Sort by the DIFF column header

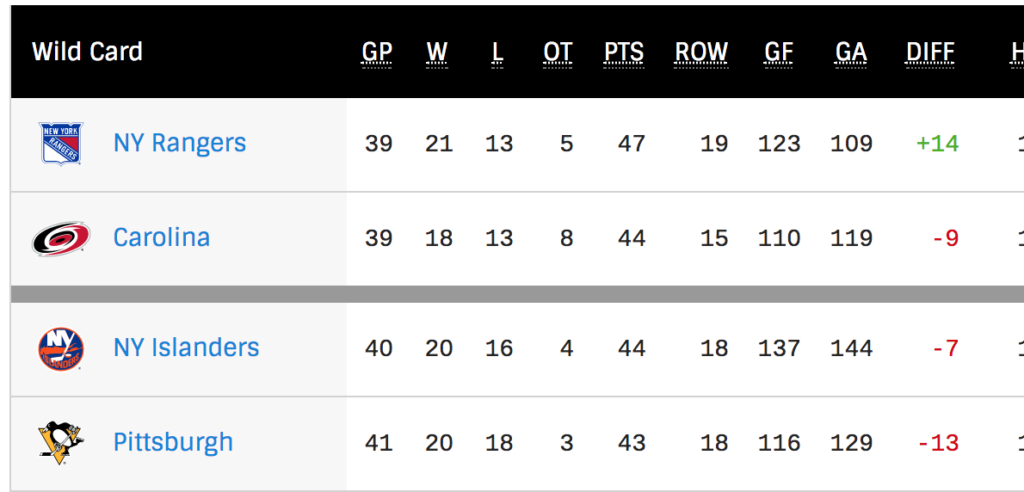[x=930, y=53]
